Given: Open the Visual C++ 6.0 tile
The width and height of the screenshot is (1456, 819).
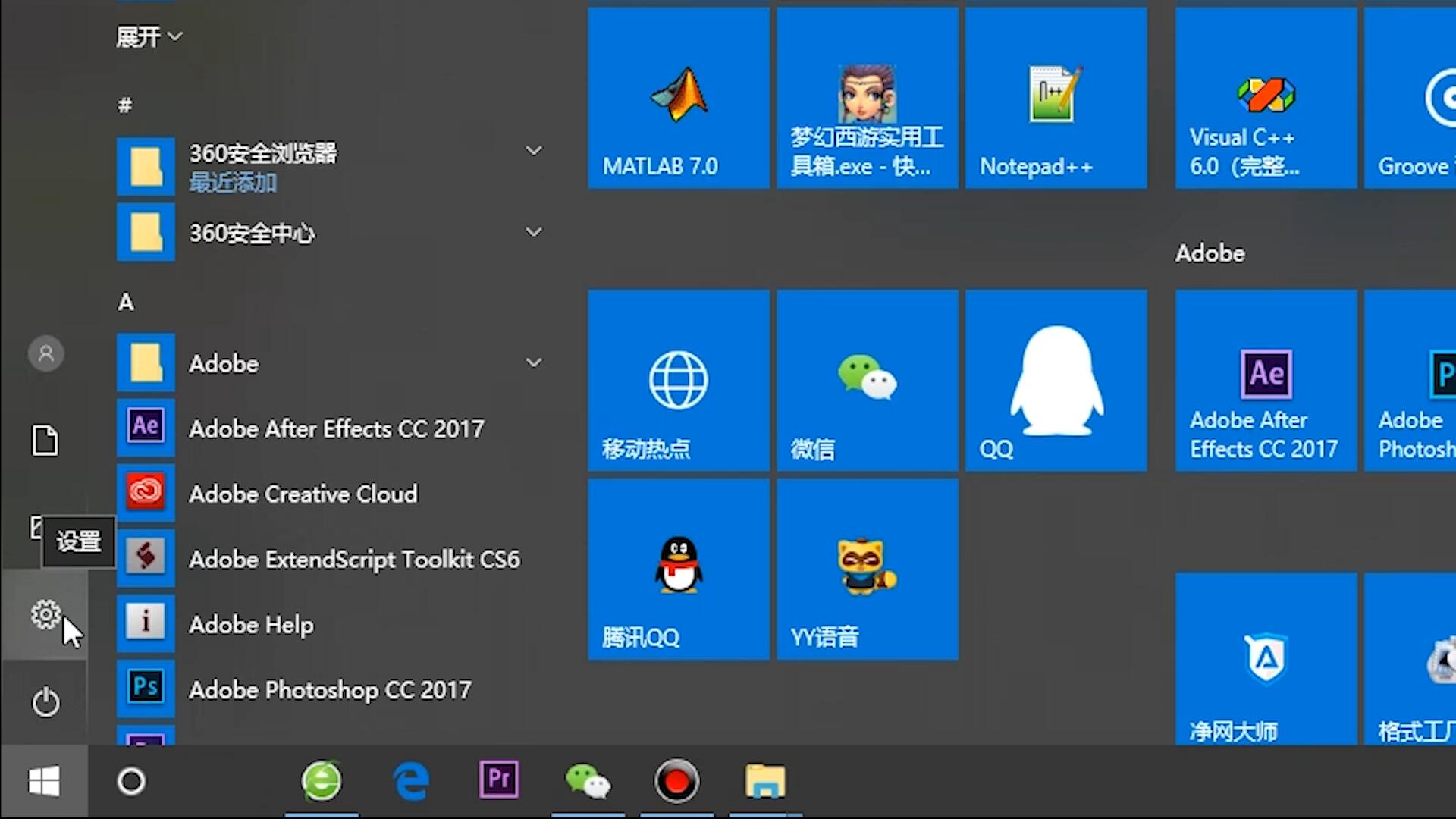Looking at the screenshot, I should pos(1265,99).
